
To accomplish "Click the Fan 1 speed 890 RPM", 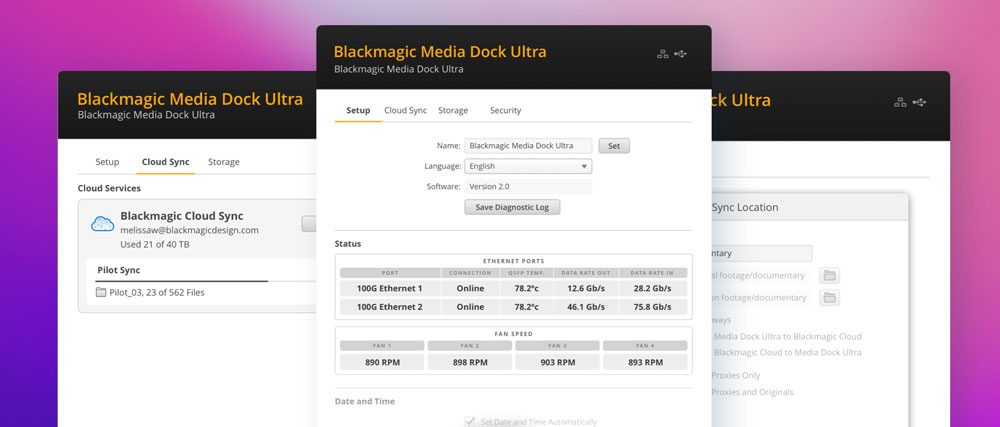I will 381,363.
